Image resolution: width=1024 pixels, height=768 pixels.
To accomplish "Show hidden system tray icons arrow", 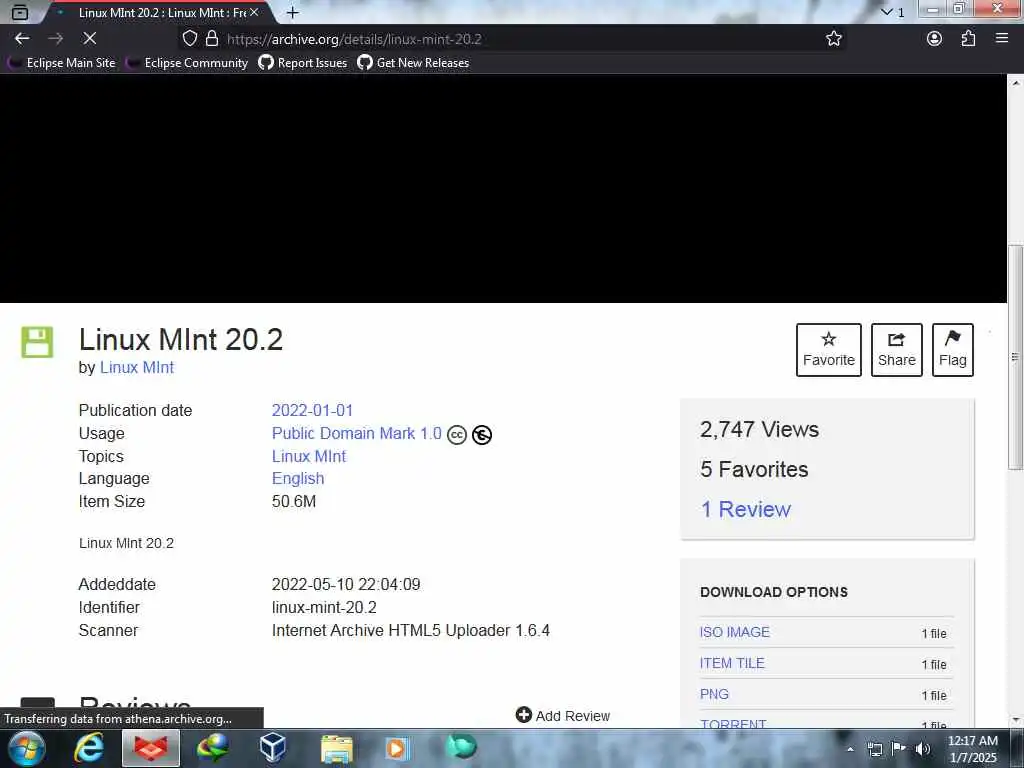I will (x=850, y=749).
